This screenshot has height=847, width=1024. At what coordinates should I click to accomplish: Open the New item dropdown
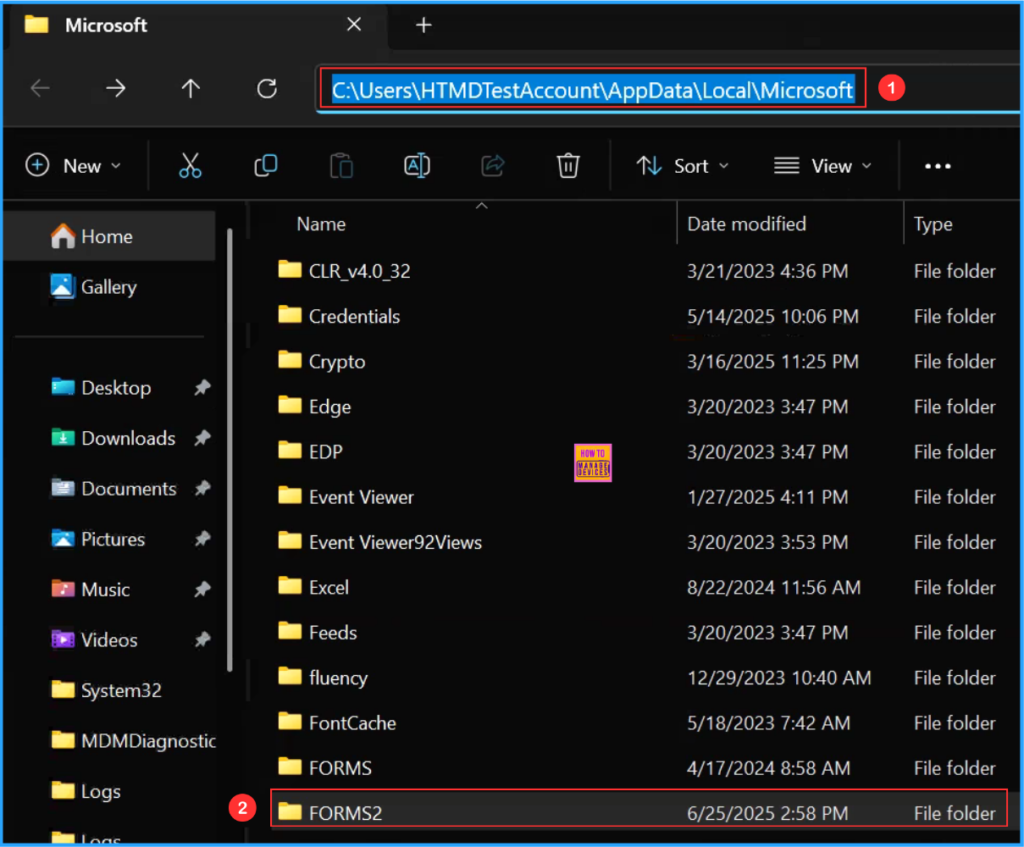(x=73, y=166)
